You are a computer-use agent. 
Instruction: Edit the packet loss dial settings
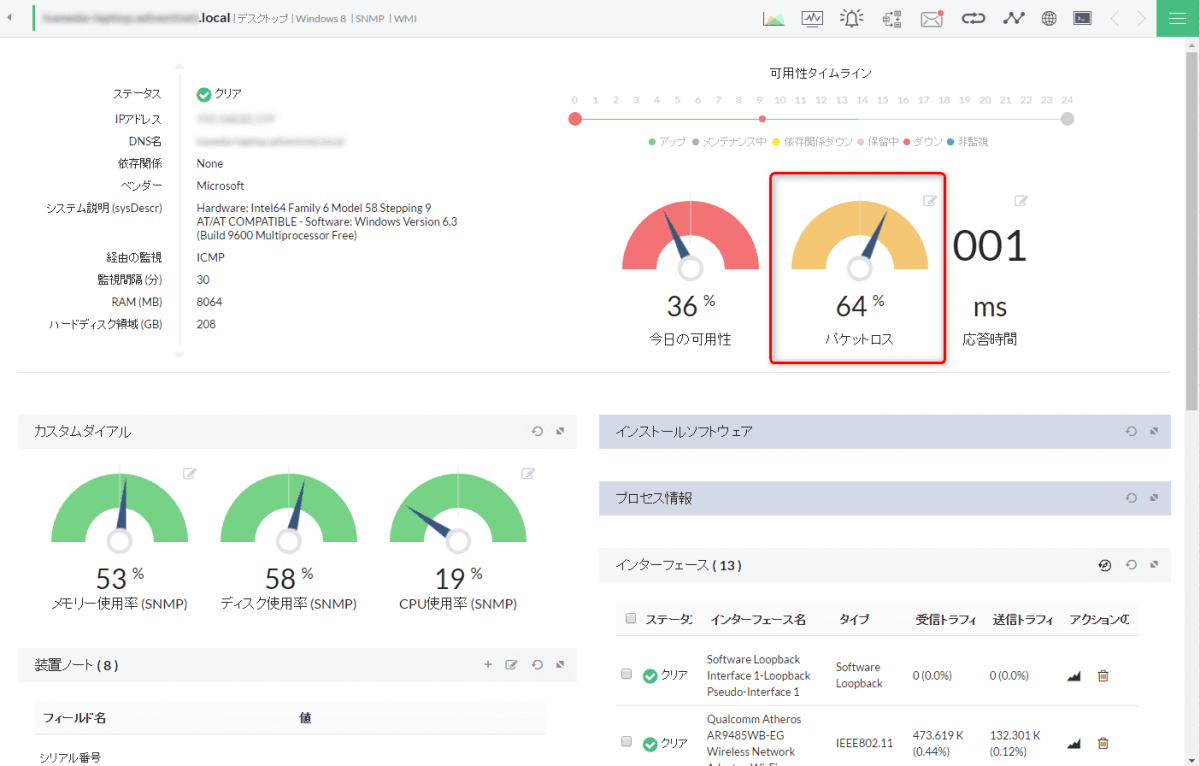[x=929, y=201]
